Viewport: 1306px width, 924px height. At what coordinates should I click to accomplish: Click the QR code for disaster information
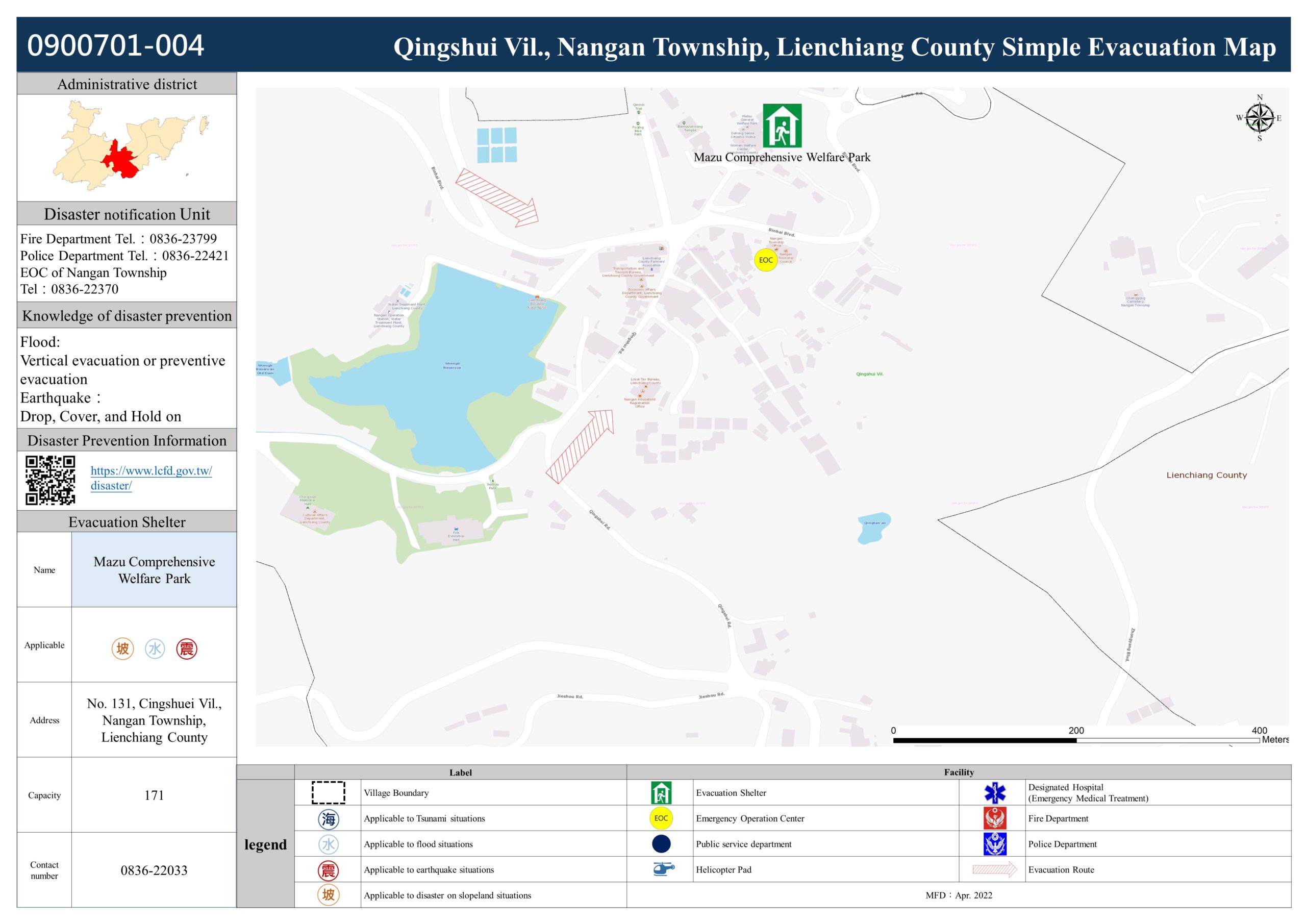[50, 480]
